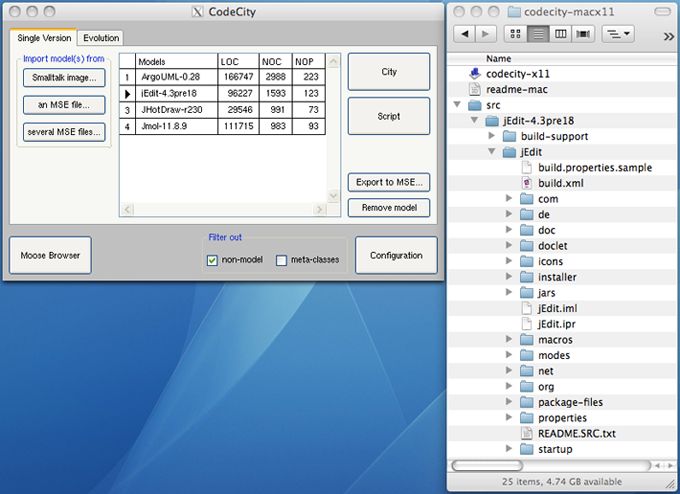Switch to the Single Version tab

(x=44, y=38)
